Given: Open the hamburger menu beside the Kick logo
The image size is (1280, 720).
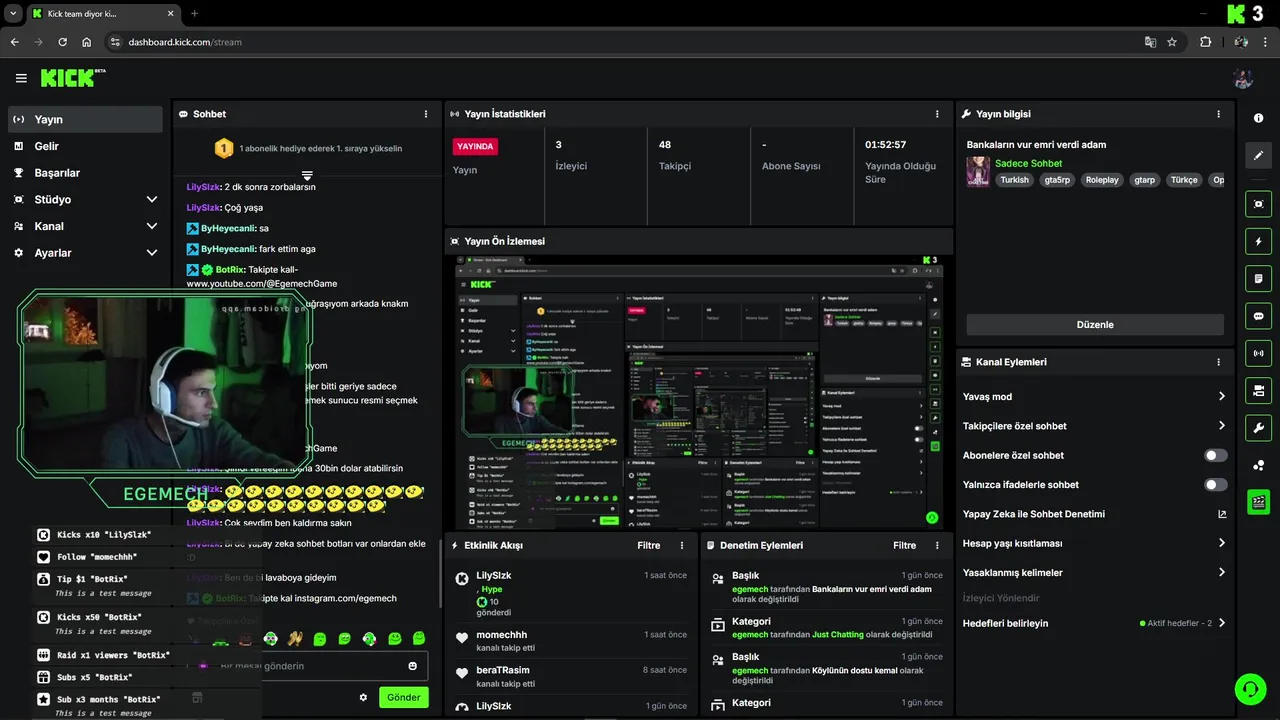Looking at the screenshot, I should coord(21,78).
